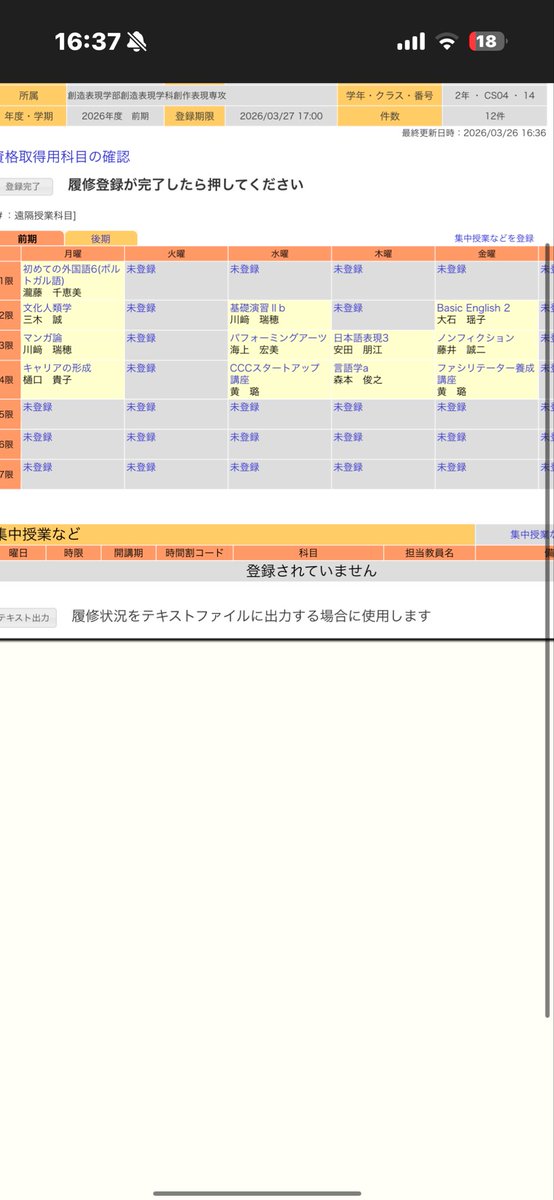
Task: Tap the battery indicator showing 18
Action: pyautogui.click(x=489, y=41)
